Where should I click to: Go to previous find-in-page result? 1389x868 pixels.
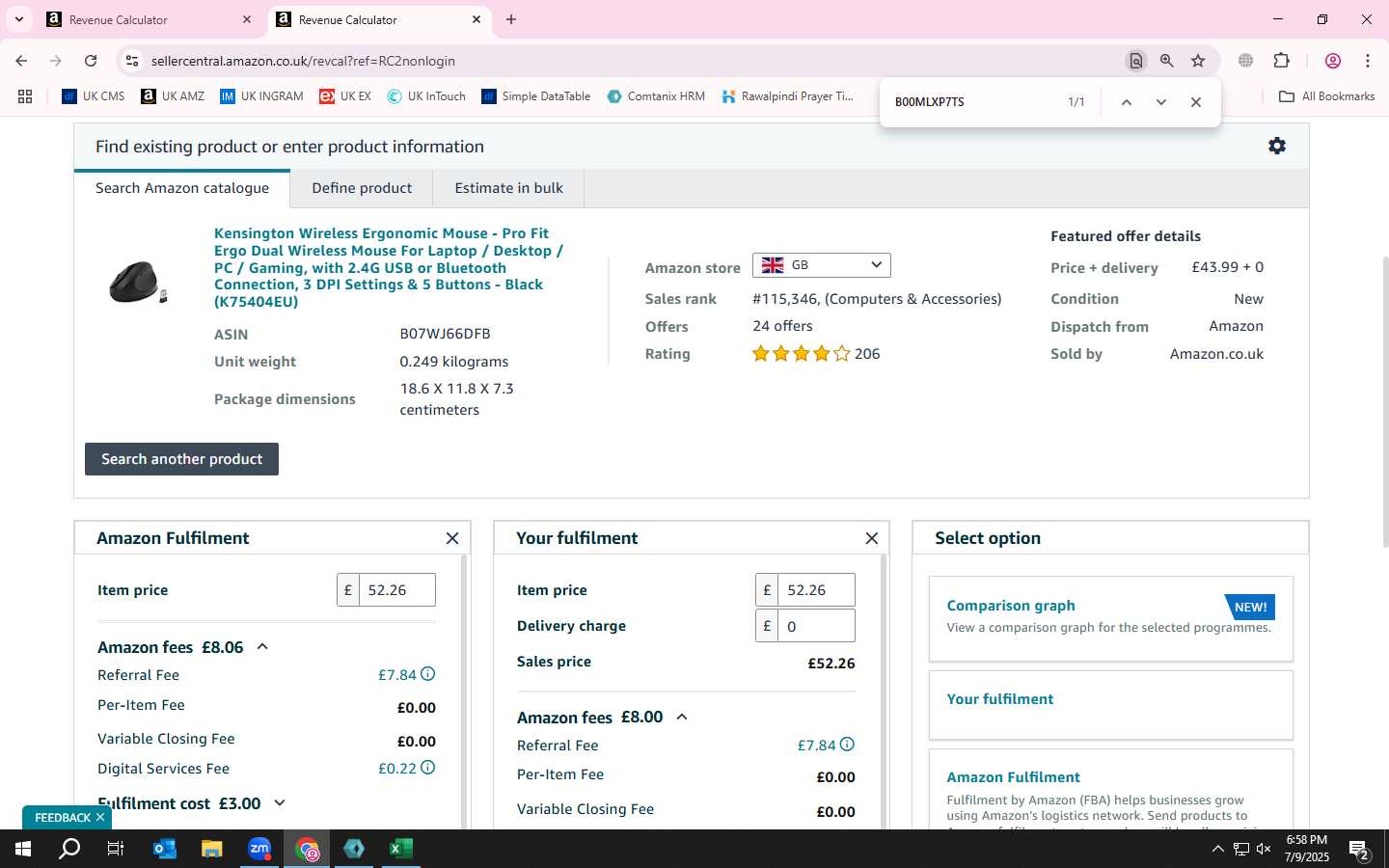pyautogui.click(x=1126, y=102)
